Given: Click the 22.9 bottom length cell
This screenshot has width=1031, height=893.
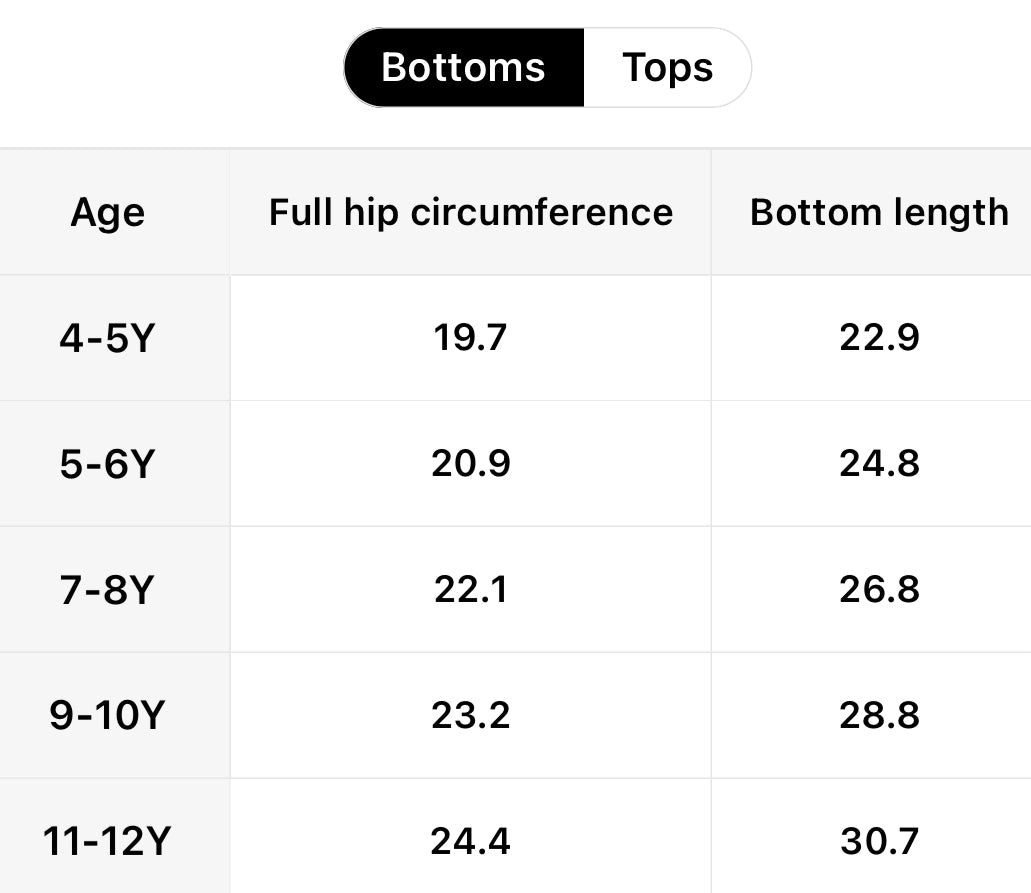Looking at the screenshot, I should pos(879,338).
